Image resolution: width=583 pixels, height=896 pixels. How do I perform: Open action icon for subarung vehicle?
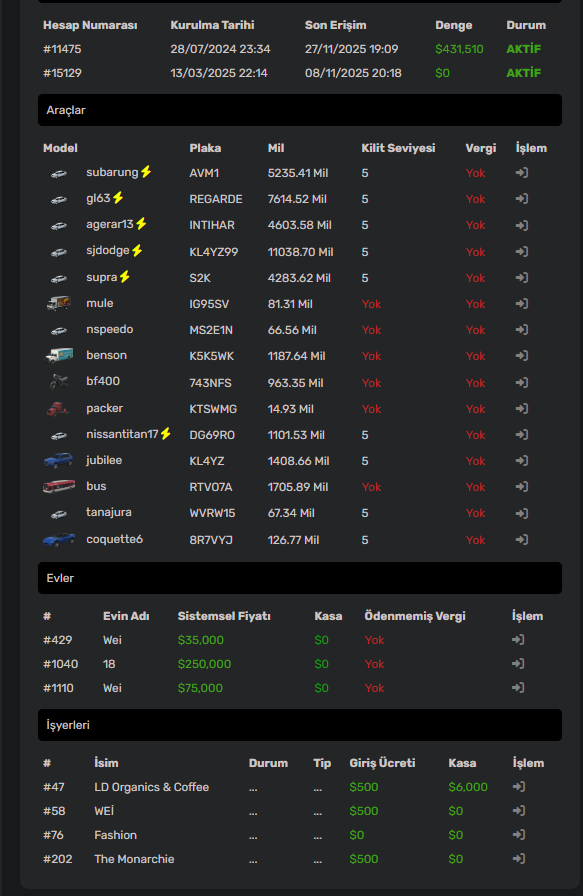tap(521, 173)
